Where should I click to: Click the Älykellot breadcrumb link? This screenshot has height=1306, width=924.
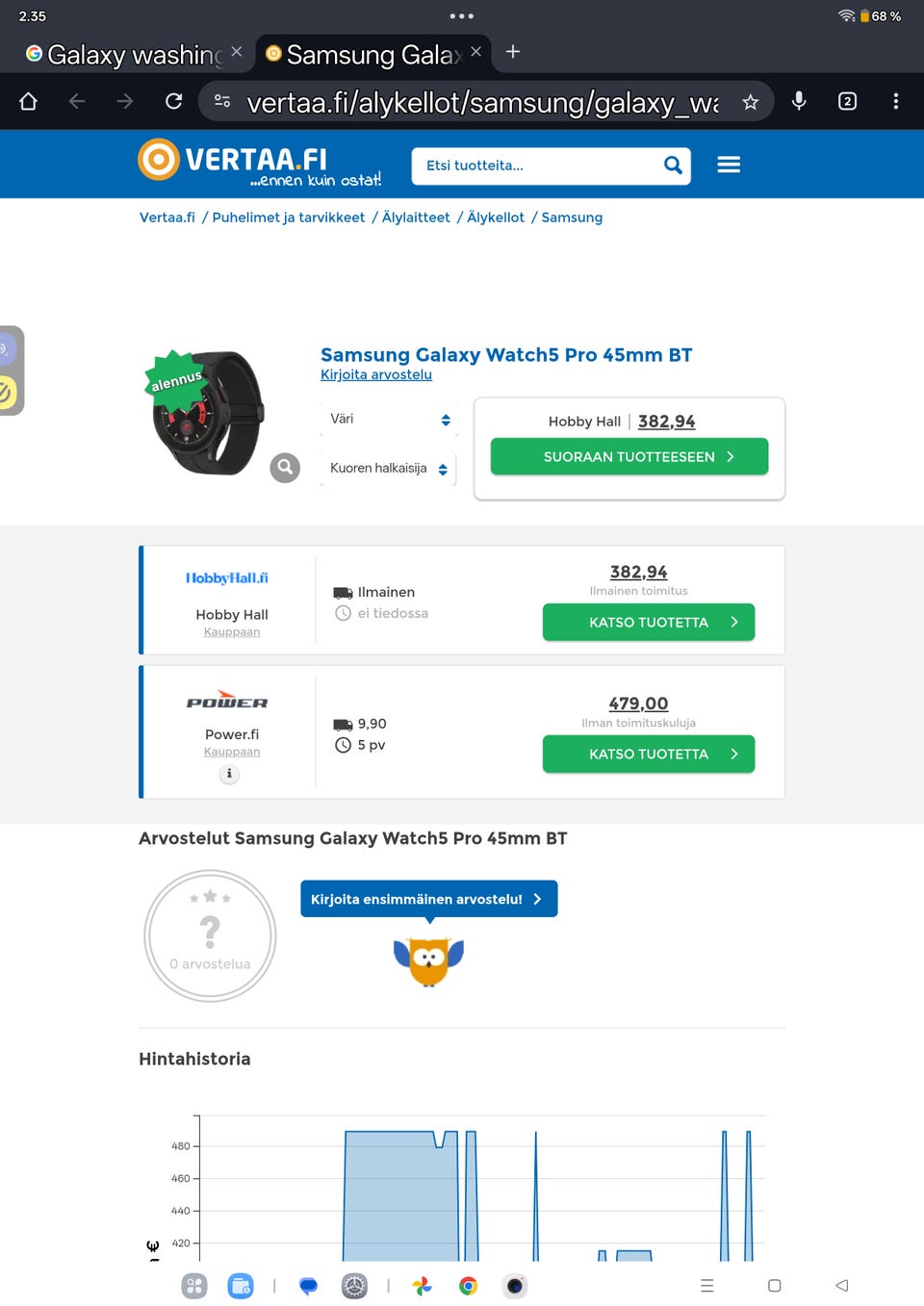coord(496,218)
